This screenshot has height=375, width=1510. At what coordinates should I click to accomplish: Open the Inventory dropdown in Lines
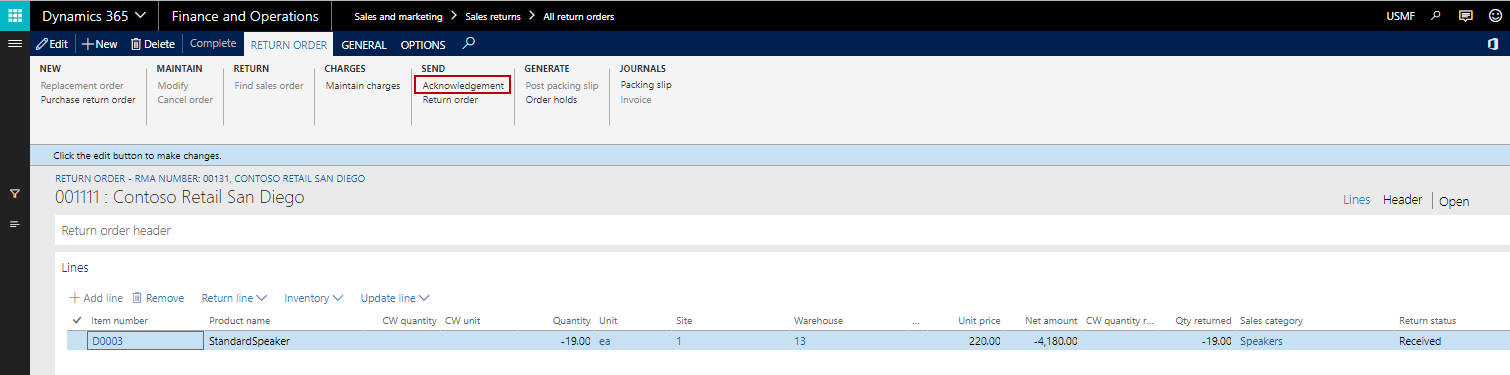click(313, 298)
